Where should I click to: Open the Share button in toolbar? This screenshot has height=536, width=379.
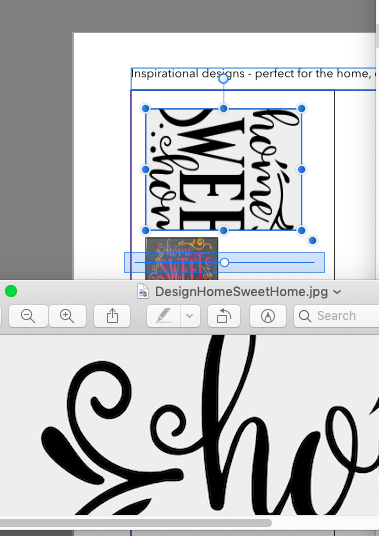[112, 316]
